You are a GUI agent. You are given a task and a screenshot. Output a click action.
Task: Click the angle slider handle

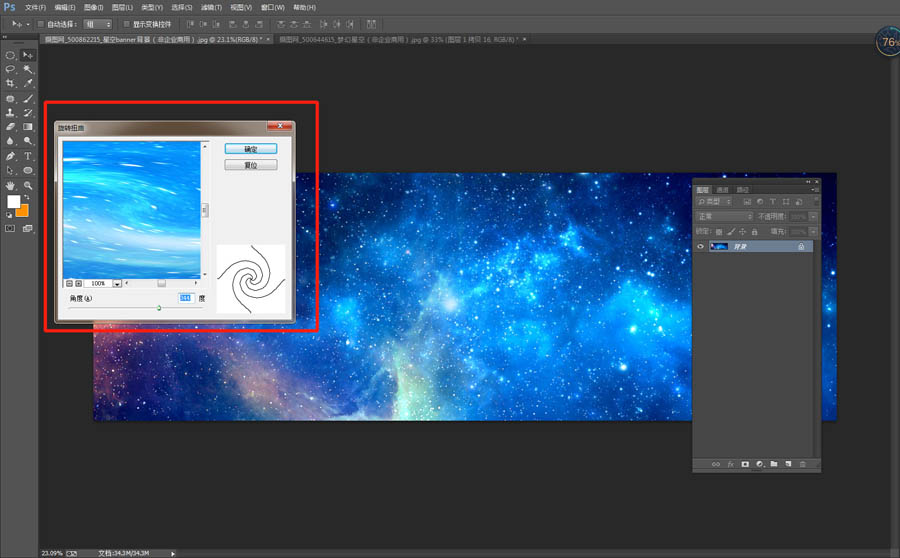[x=159, y=308]
